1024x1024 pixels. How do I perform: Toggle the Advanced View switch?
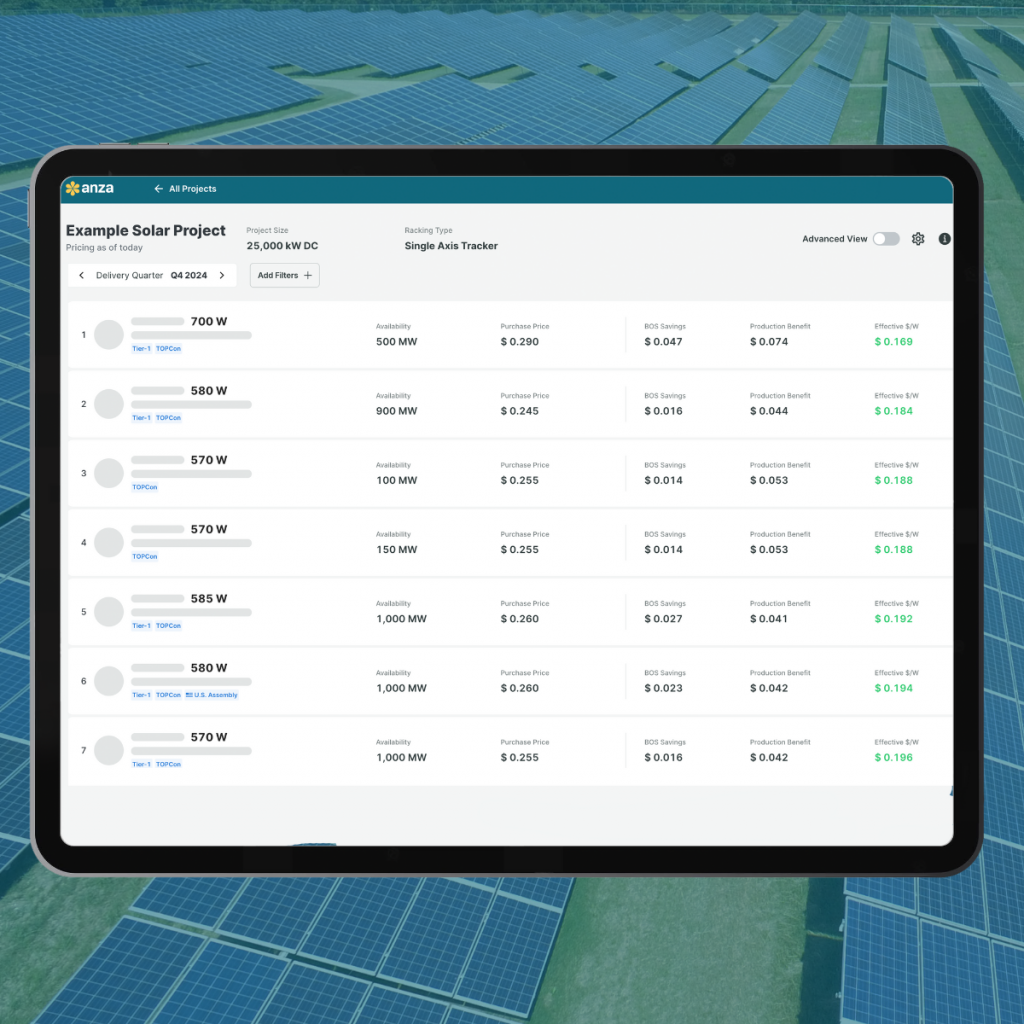[x=885, y=239]
